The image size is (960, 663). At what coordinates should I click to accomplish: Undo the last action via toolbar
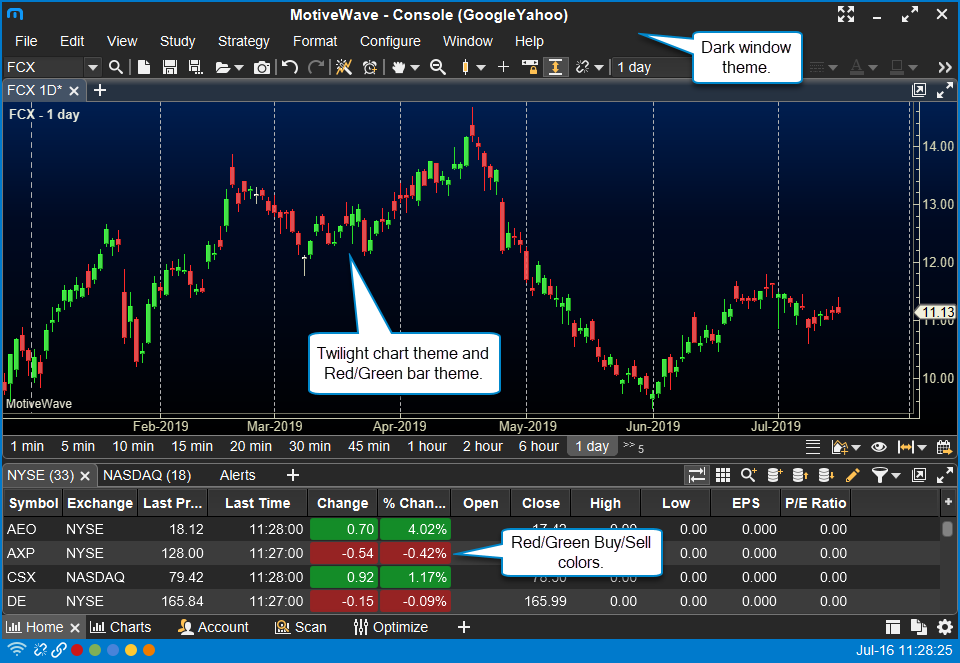click(290, 67)
